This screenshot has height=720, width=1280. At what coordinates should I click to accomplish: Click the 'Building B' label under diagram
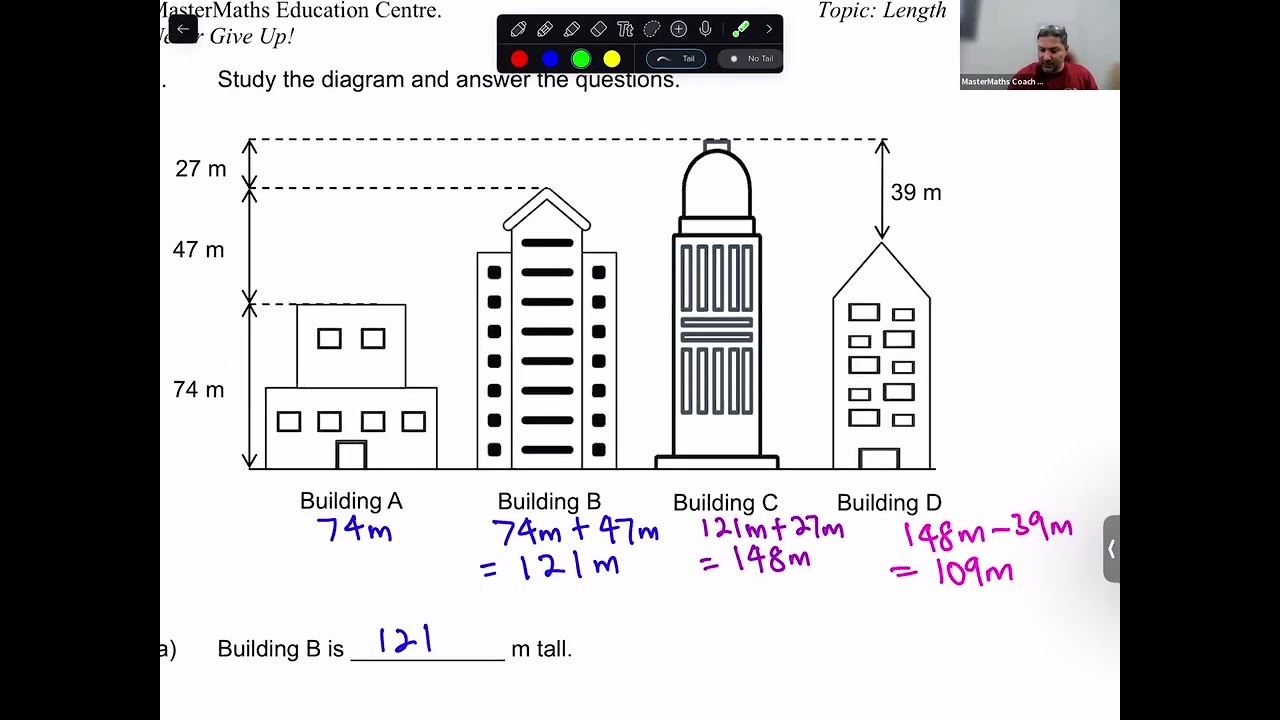549,502
